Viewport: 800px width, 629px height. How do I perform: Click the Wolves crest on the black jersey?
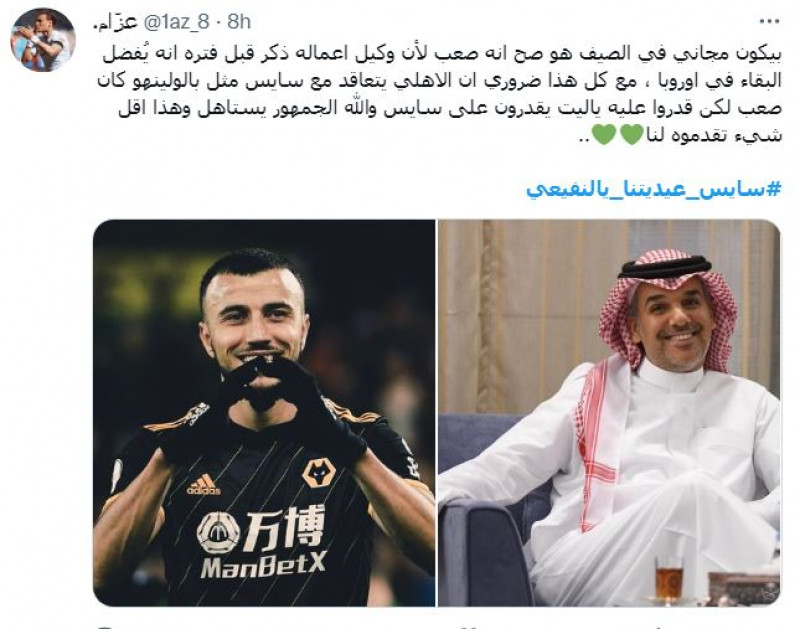[x=319, y=473]
